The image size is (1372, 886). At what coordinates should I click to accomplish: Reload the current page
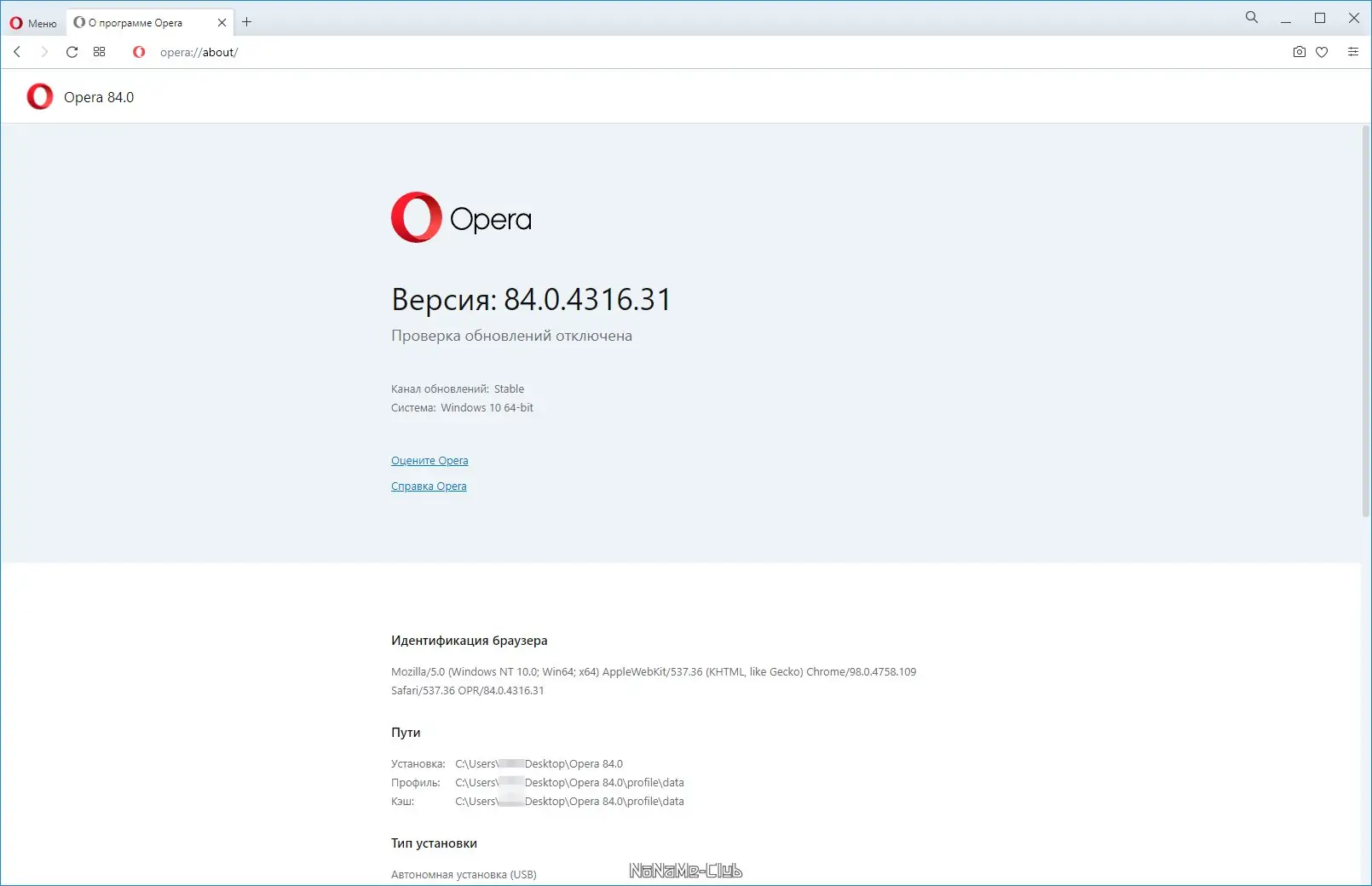pyautogui.click(x=72, y=52)
